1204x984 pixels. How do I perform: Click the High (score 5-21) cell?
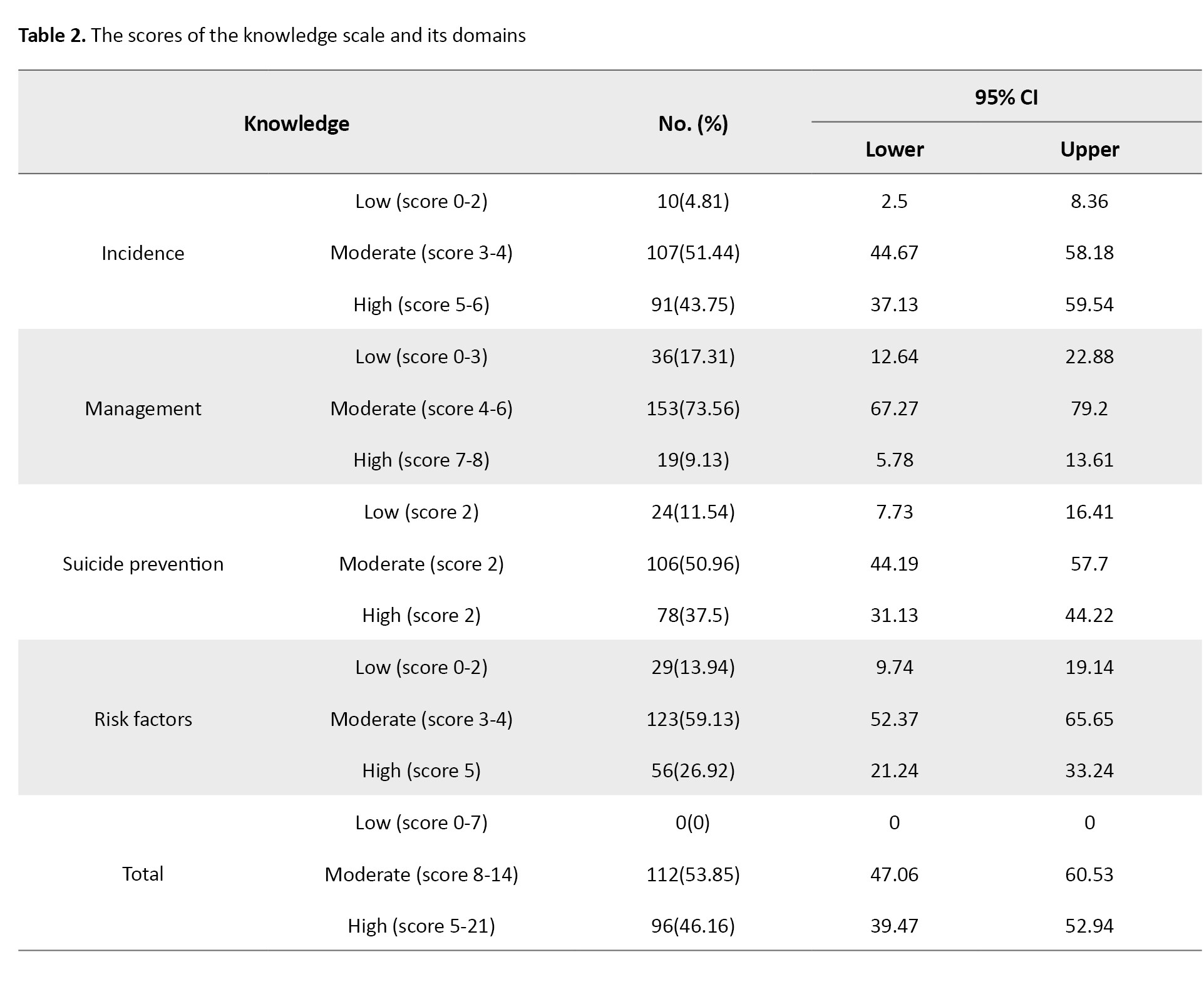421,926
